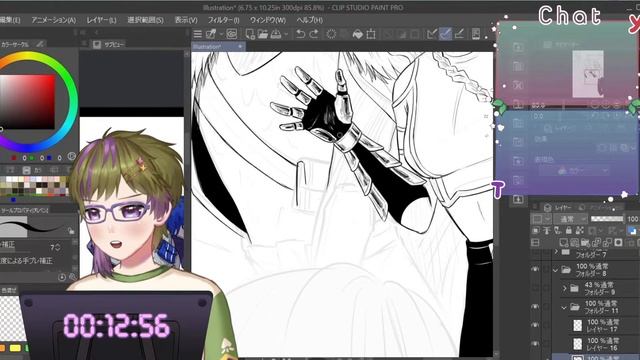Click the Scale/Rotate transform icon

(371, 34)
